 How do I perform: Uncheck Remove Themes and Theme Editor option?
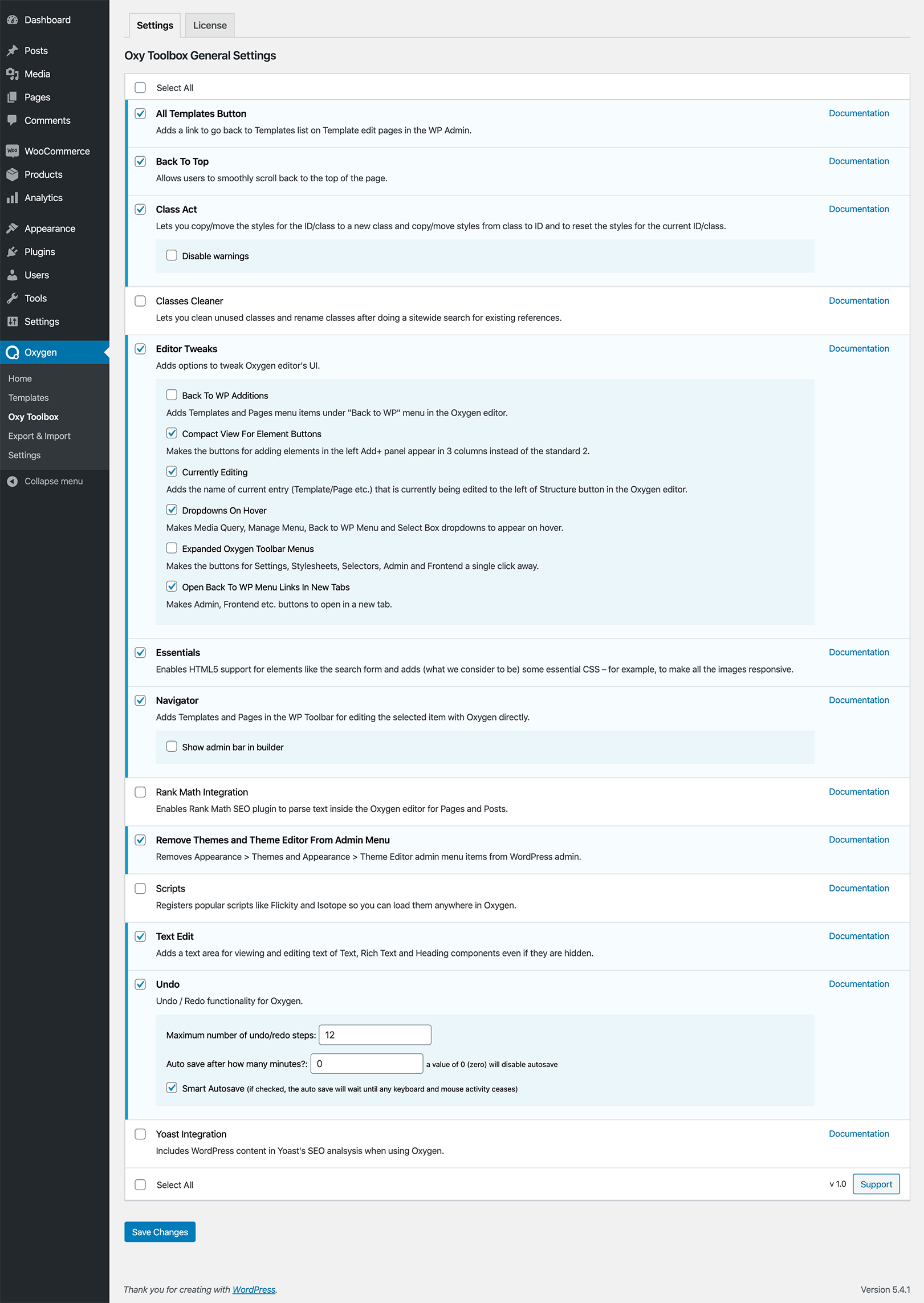pyautogui.click(x=140, y=840)
